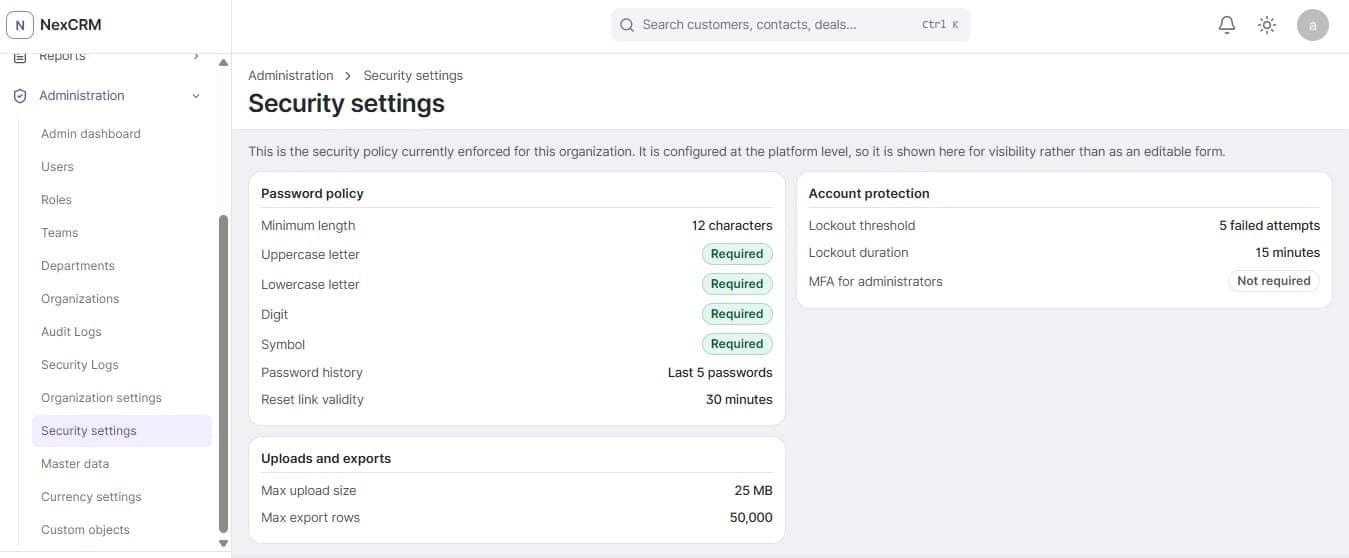Open the notifications bell
This screenshot has height=558, width=1349.
point(1227,25)
